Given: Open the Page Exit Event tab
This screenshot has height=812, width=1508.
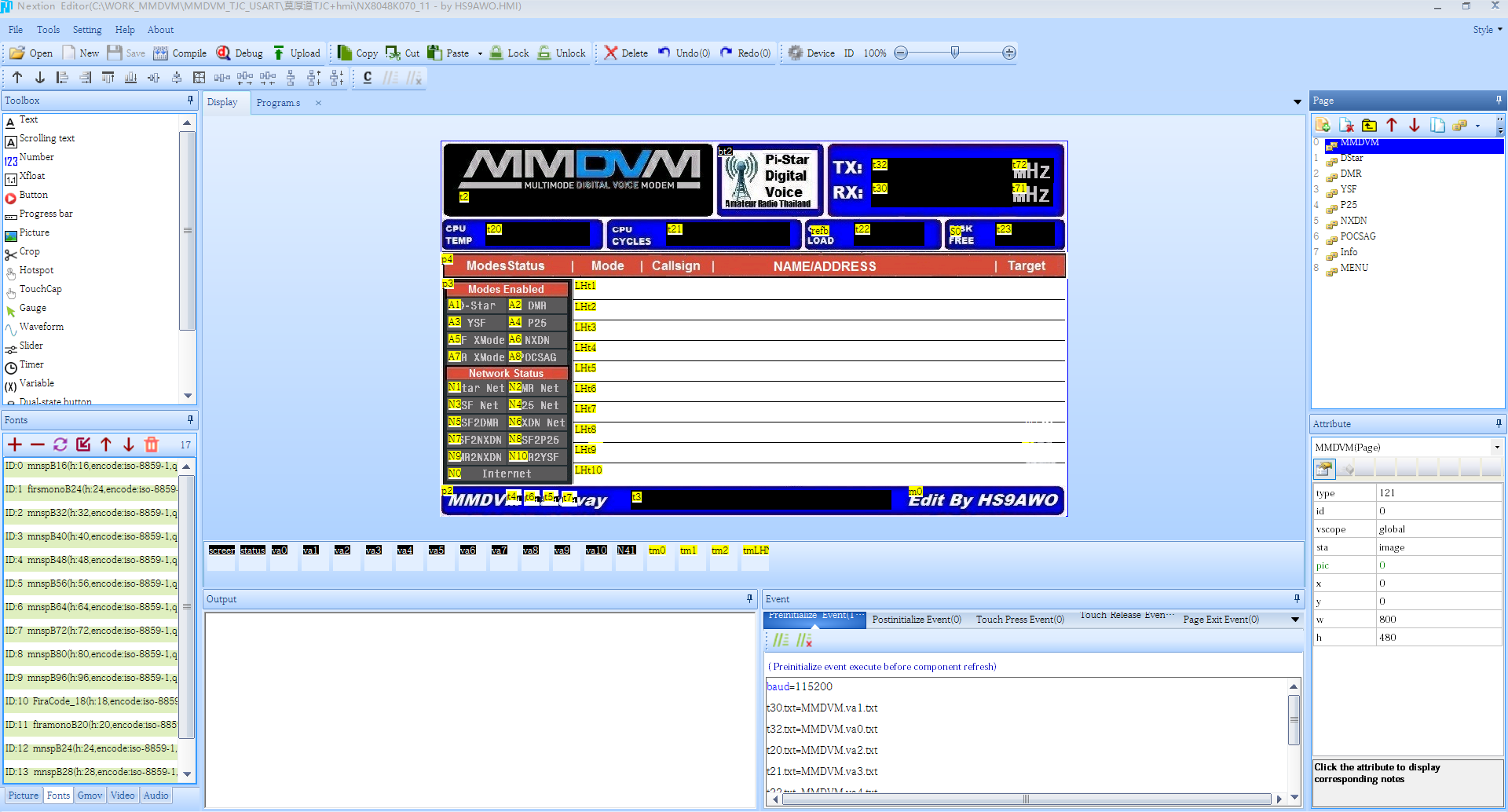Looking at the screenshot, I should coord(1221,620).
